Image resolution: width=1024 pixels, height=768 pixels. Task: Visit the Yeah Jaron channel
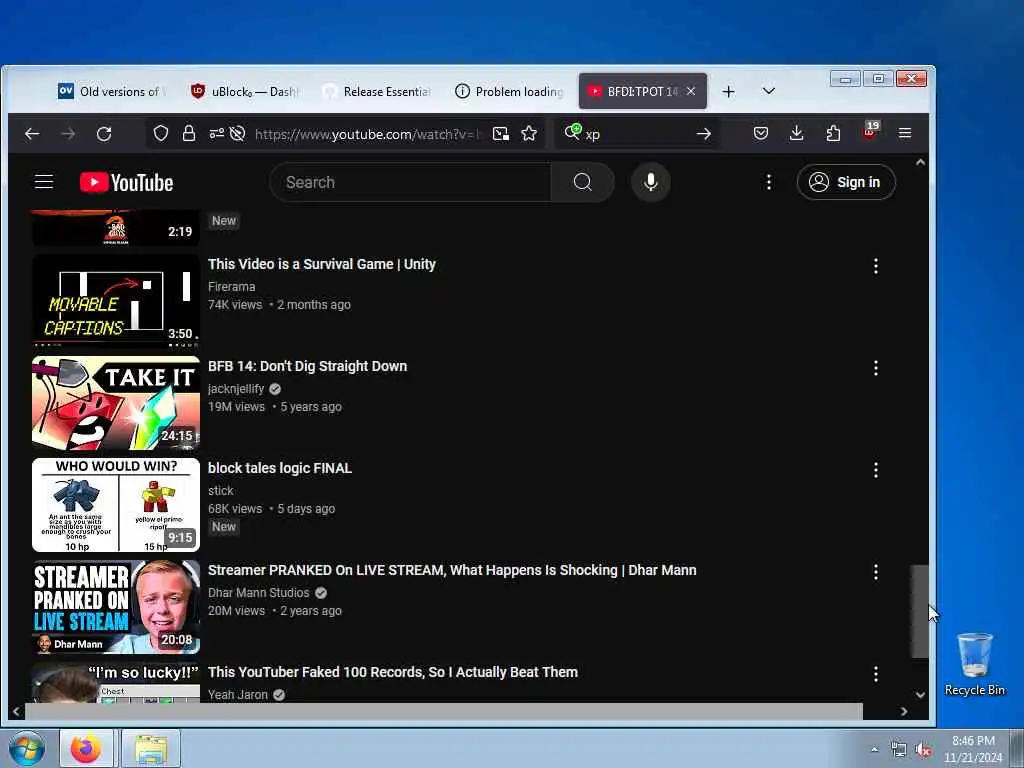238,694
